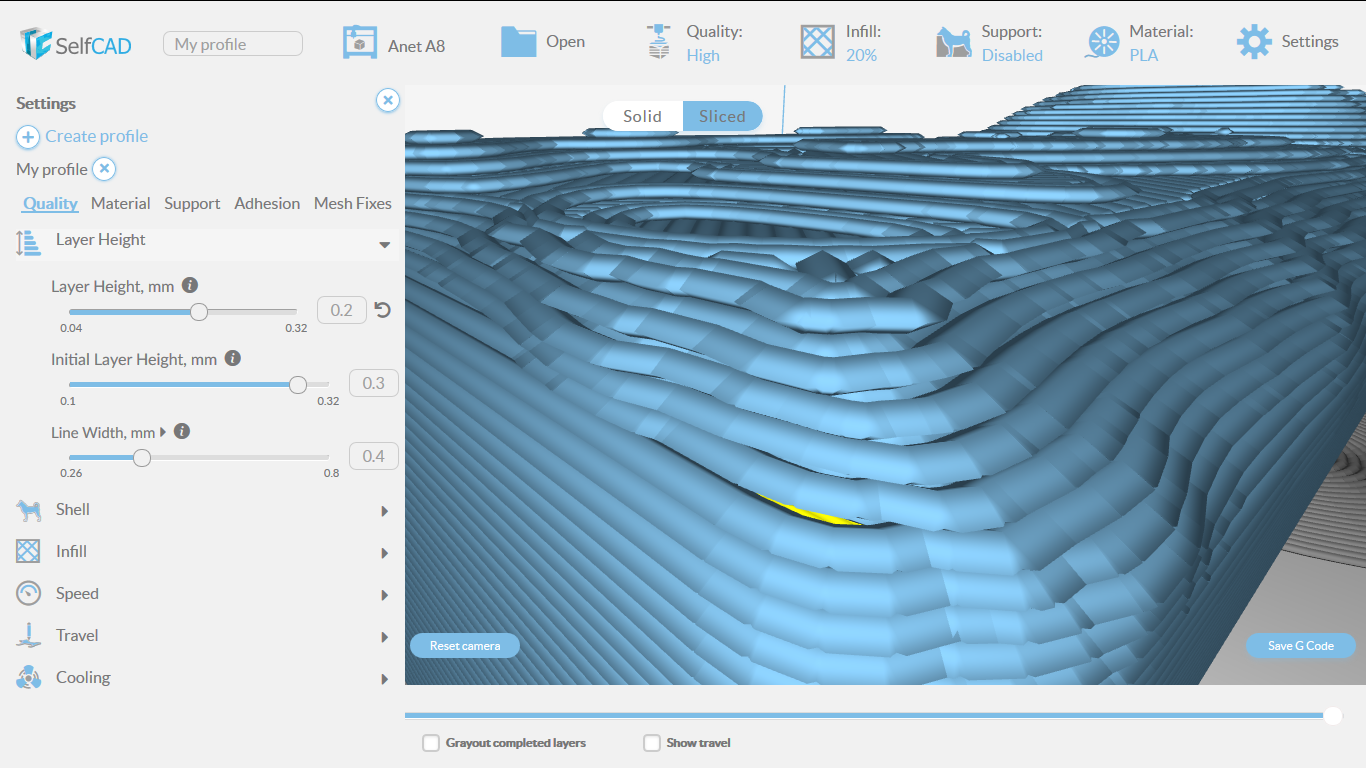Image resolution: width=1366 pixels, height=768 pixels.
Task: Click the Support icon in top bar
Action: [x=954, y=42]
